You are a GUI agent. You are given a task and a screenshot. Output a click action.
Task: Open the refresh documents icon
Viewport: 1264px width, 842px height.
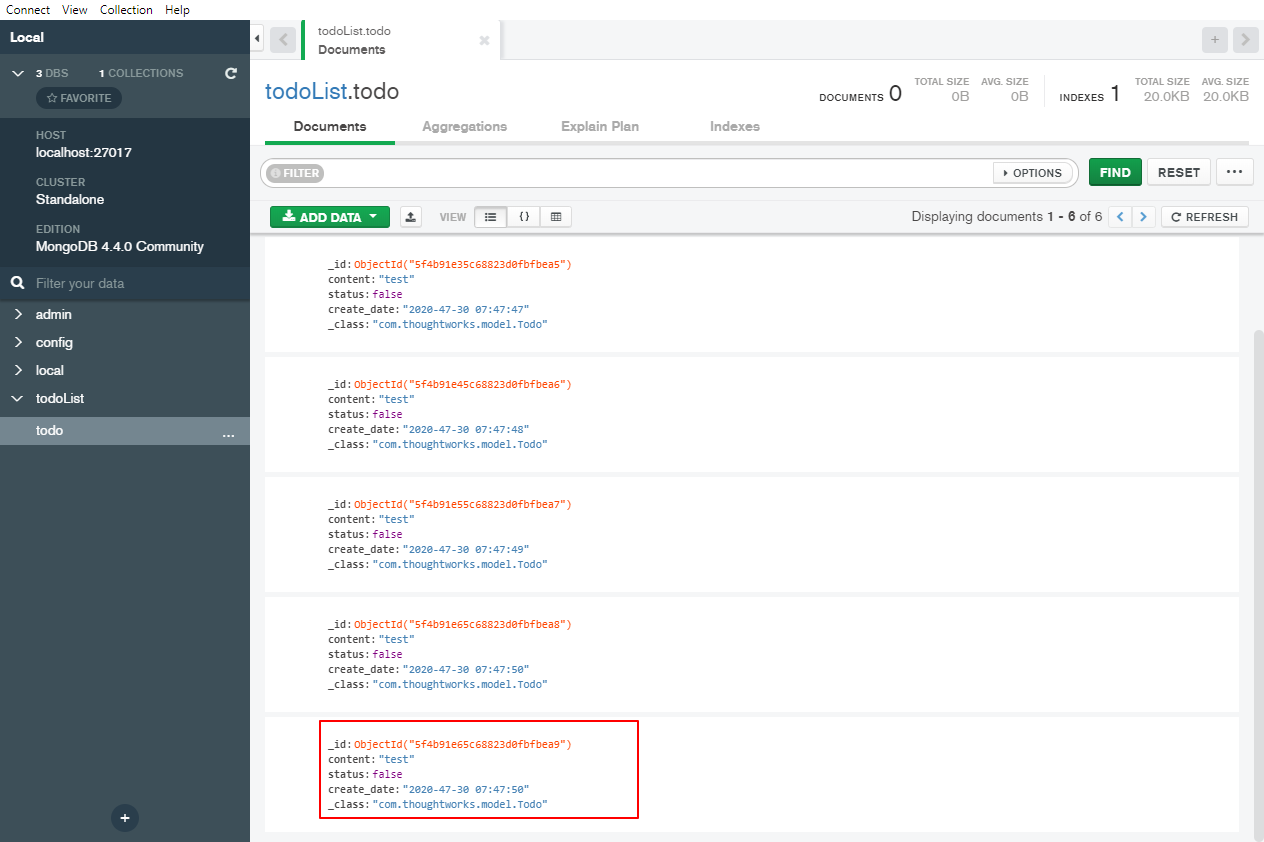1204,216
